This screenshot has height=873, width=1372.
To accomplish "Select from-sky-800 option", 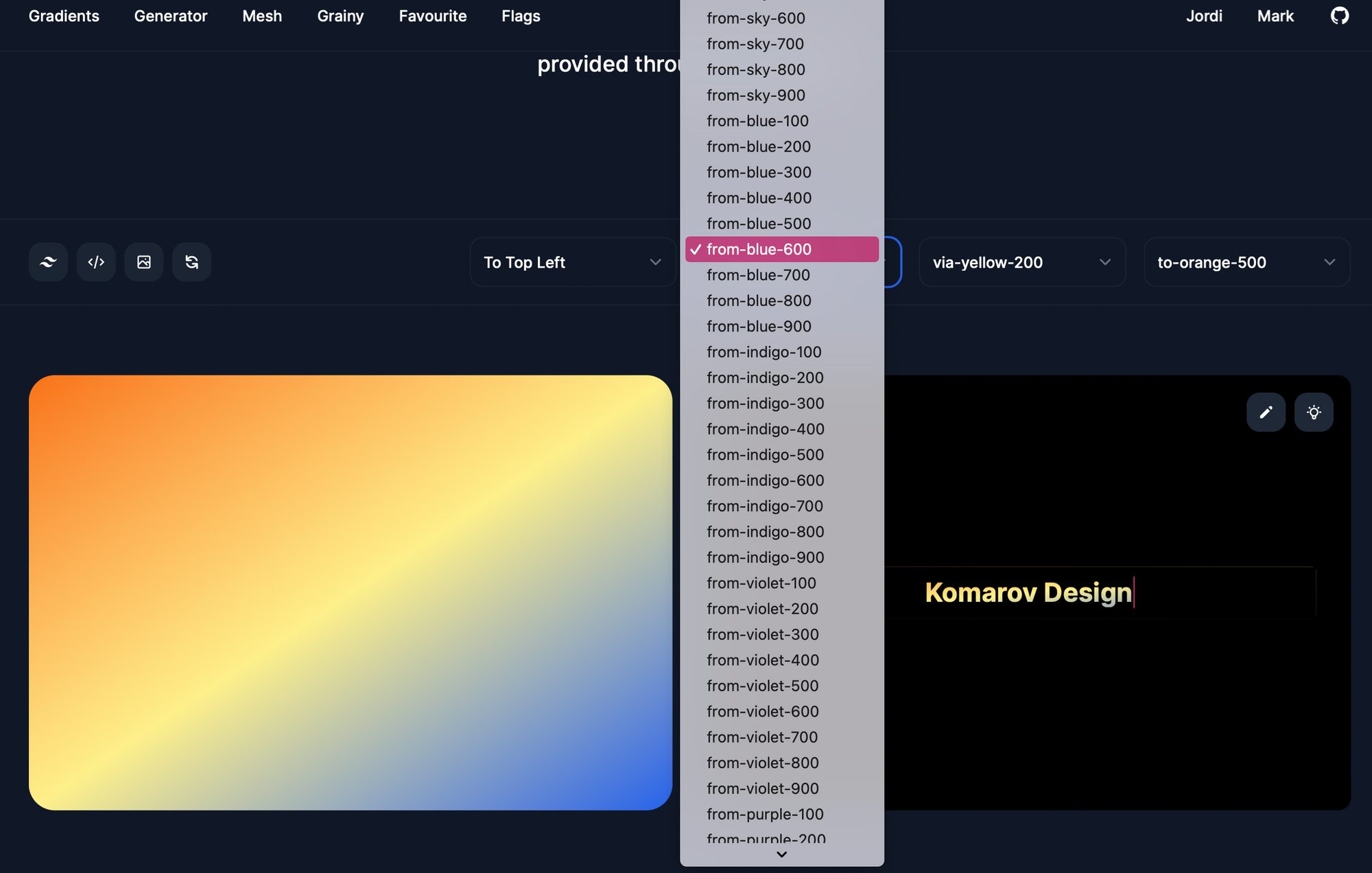I will (x=755, y=70).
